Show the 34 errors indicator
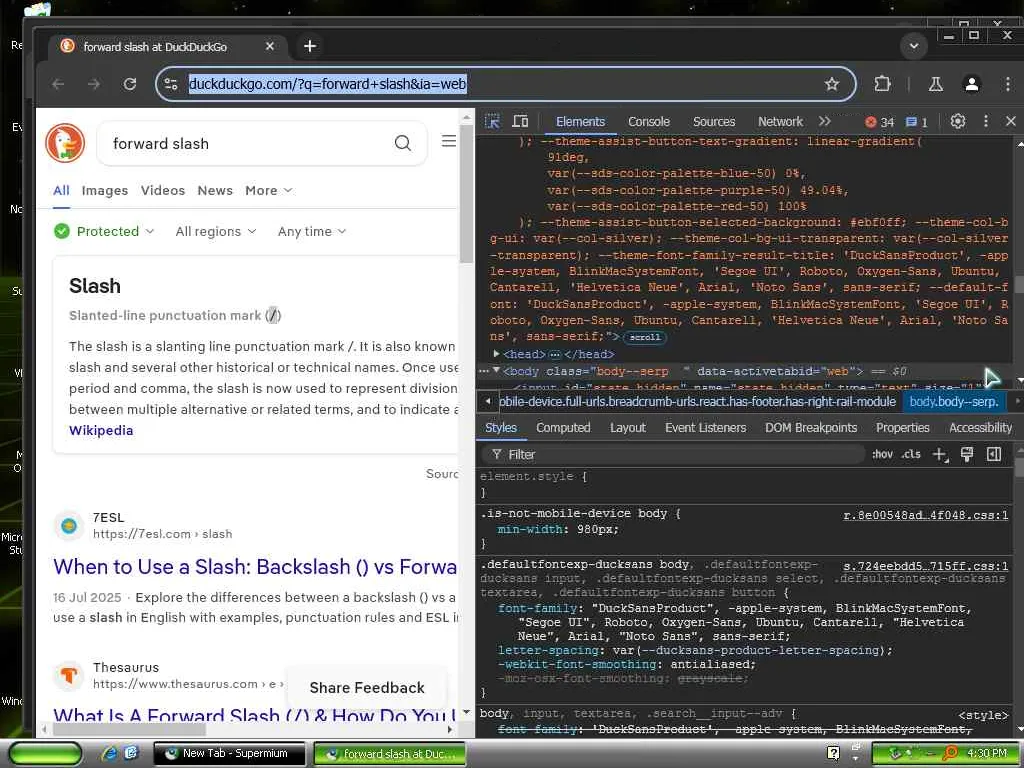 pos(879,122)
